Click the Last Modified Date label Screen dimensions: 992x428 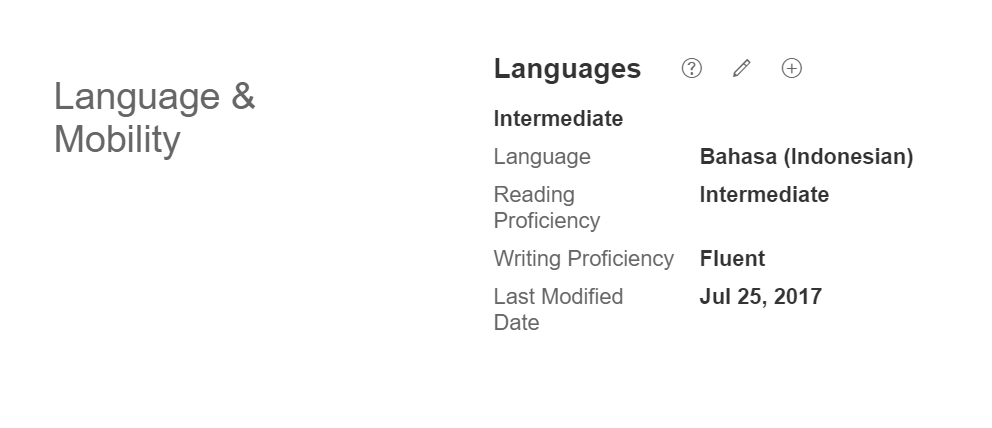pyautogui.click(x=558, y=309)
